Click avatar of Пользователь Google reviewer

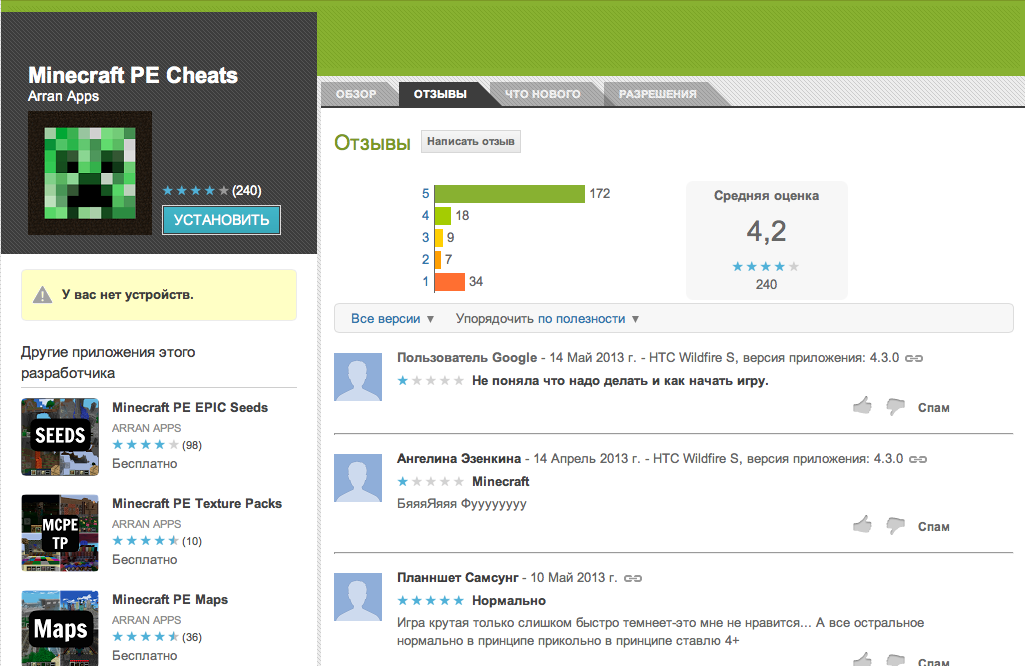[358, 377]
